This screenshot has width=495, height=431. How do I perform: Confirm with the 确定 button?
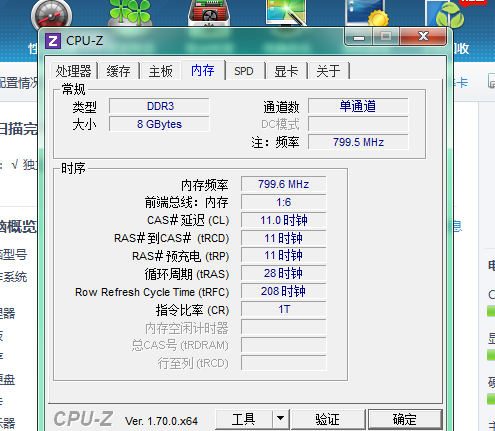coord(405,419)
